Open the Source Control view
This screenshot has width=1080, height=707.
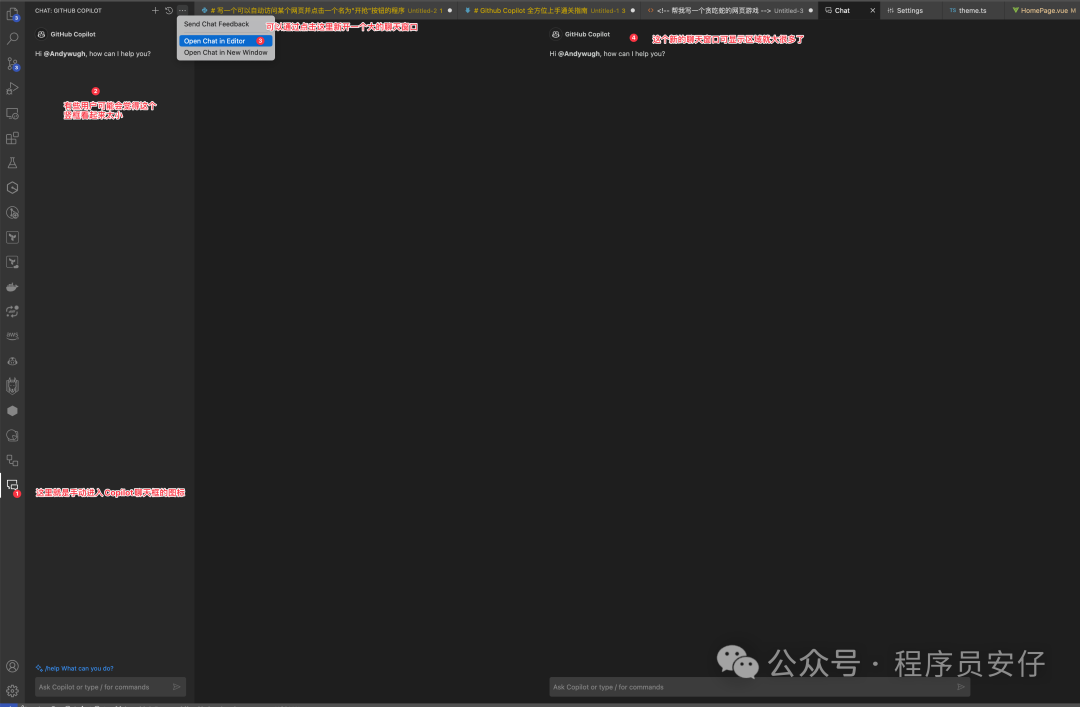[x=12, y=63]
